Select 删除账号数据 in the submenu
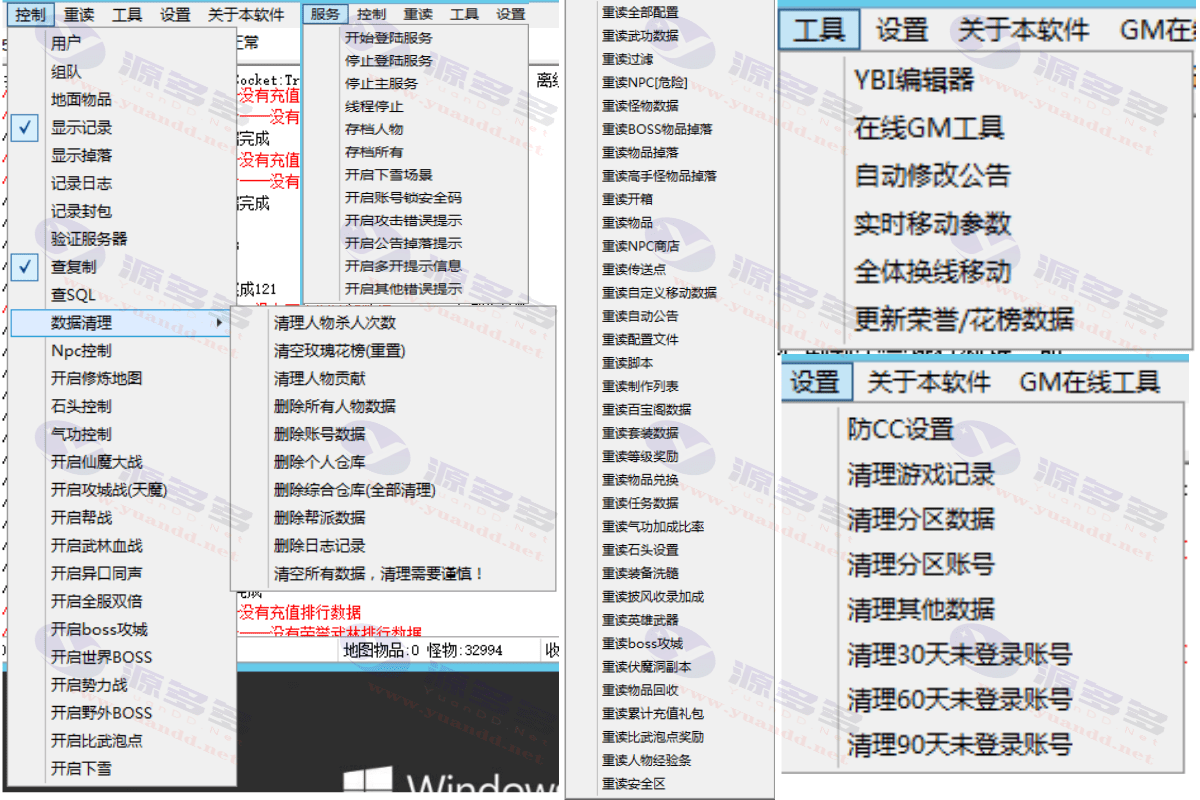 pos(320,434)
